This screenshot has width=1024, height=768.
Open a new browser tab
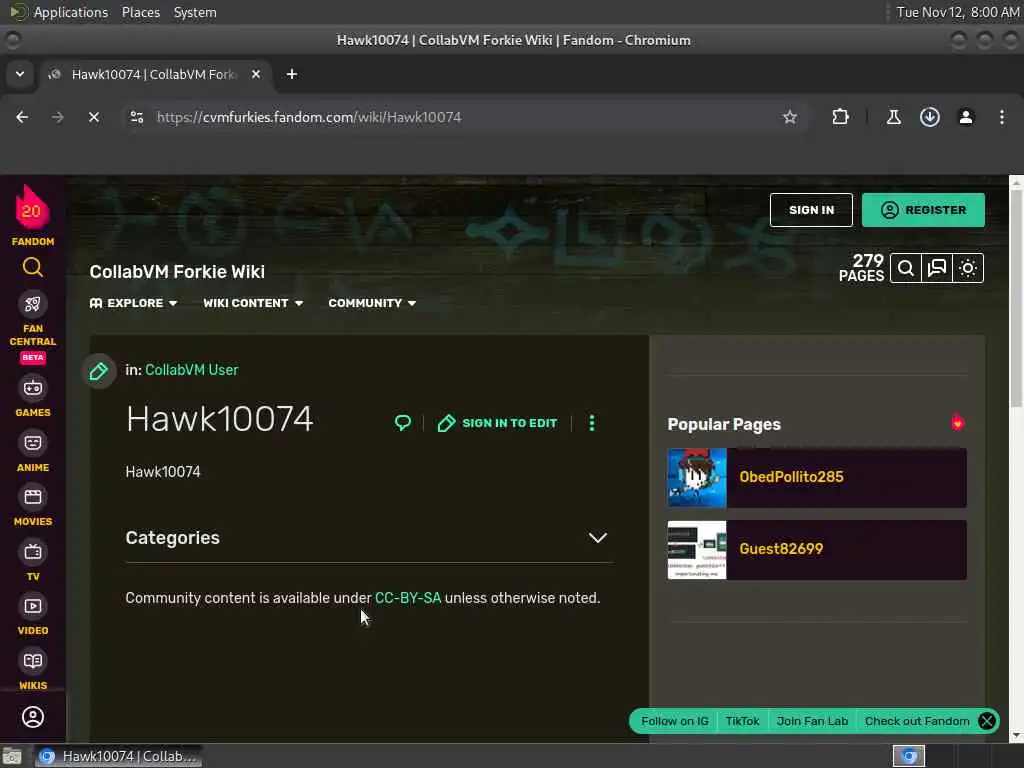(x=292, y=74)
